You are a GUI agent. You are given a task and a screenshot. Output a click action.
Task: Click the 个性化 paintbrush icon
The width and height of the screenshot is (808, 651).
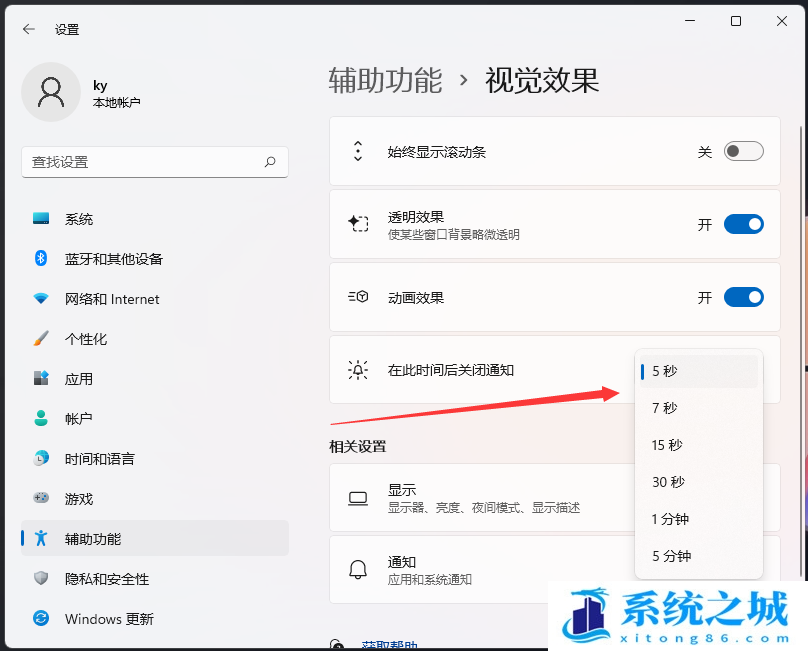click(x=41, y=338)
